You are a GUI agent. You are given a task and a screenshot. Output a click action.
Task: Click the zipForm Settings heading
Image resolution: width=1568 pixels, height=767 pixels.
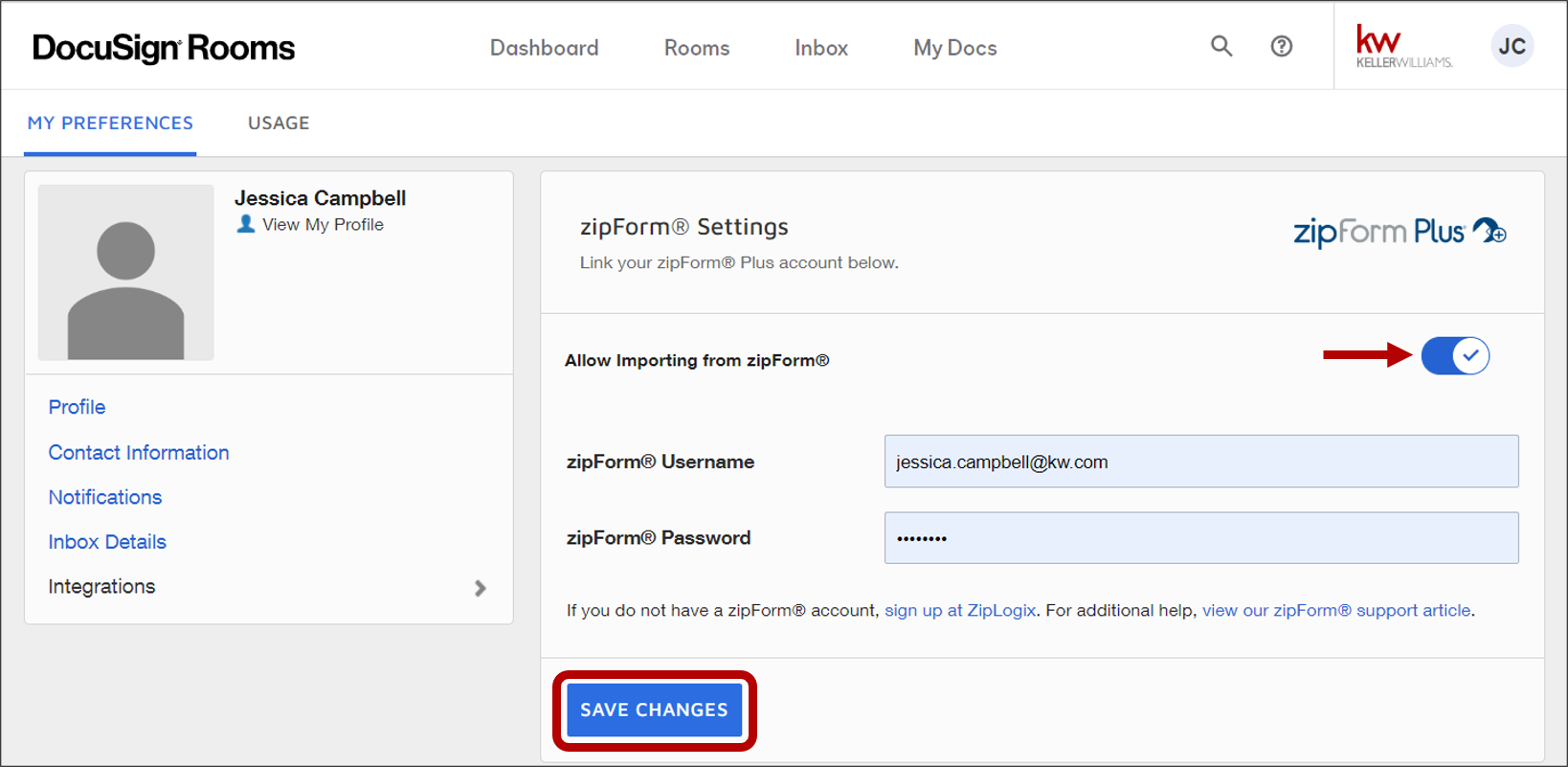684,227
